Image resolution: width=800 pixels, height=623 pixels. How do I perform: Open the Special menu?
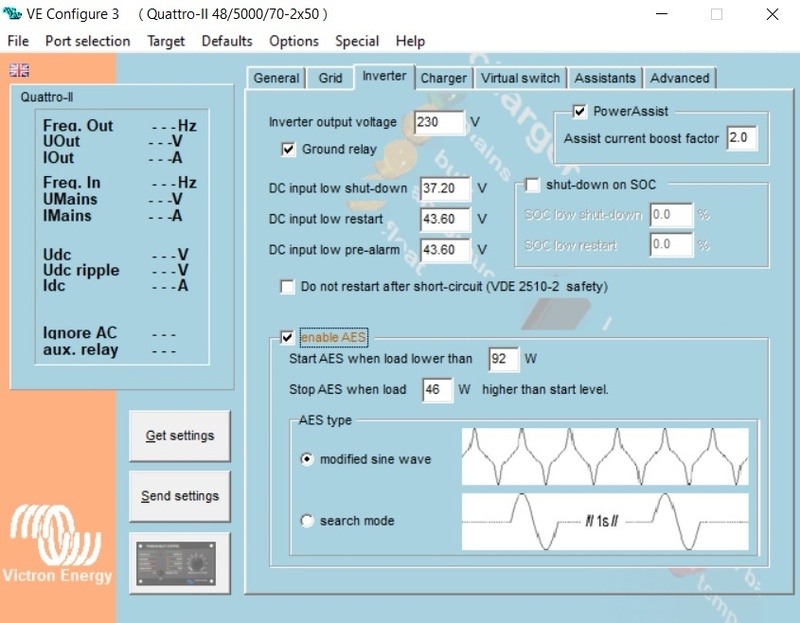[x=357, y=41]
